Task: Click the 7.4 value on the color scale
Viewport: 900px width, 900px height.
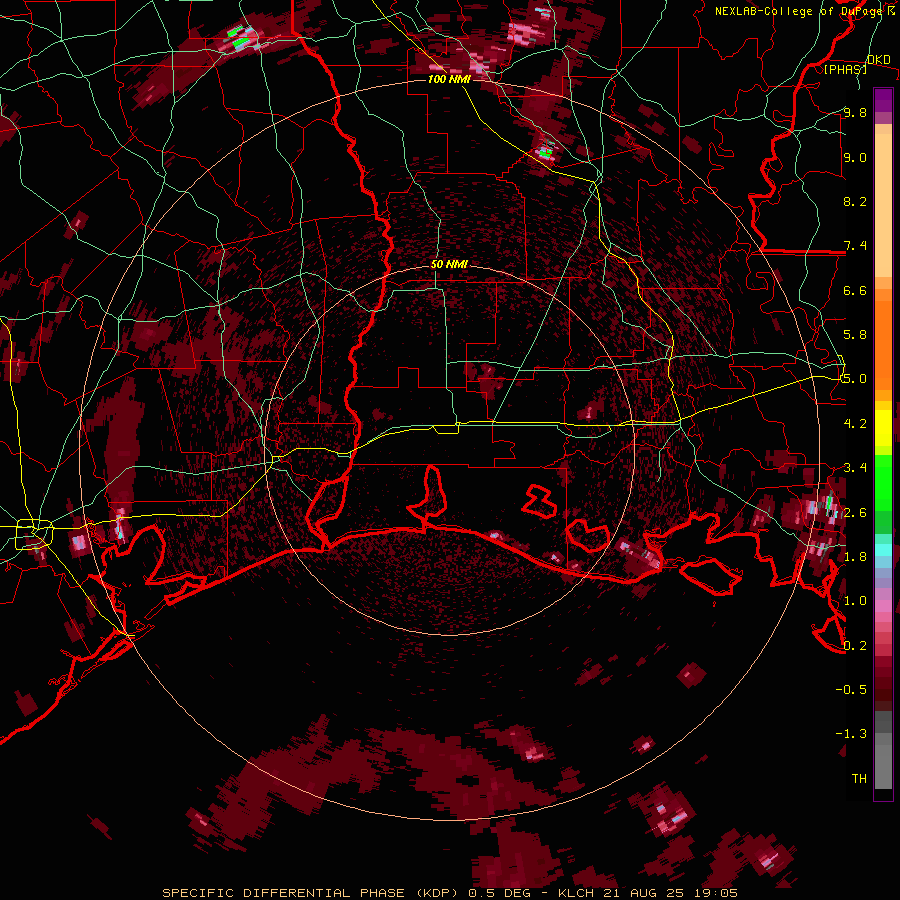Action: coord(855,246)
